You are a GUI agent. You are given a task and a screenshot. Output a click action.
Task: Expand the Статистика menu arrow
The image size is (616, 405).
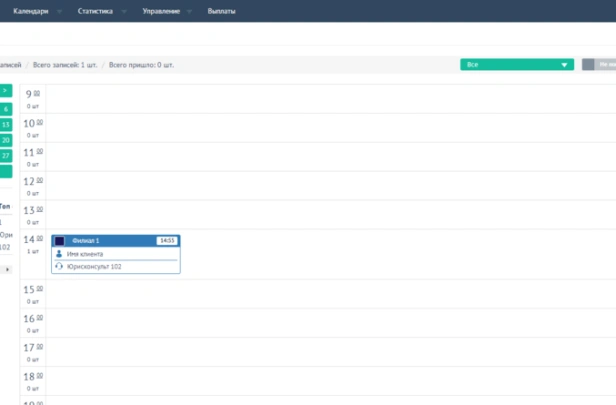[124, 11]
